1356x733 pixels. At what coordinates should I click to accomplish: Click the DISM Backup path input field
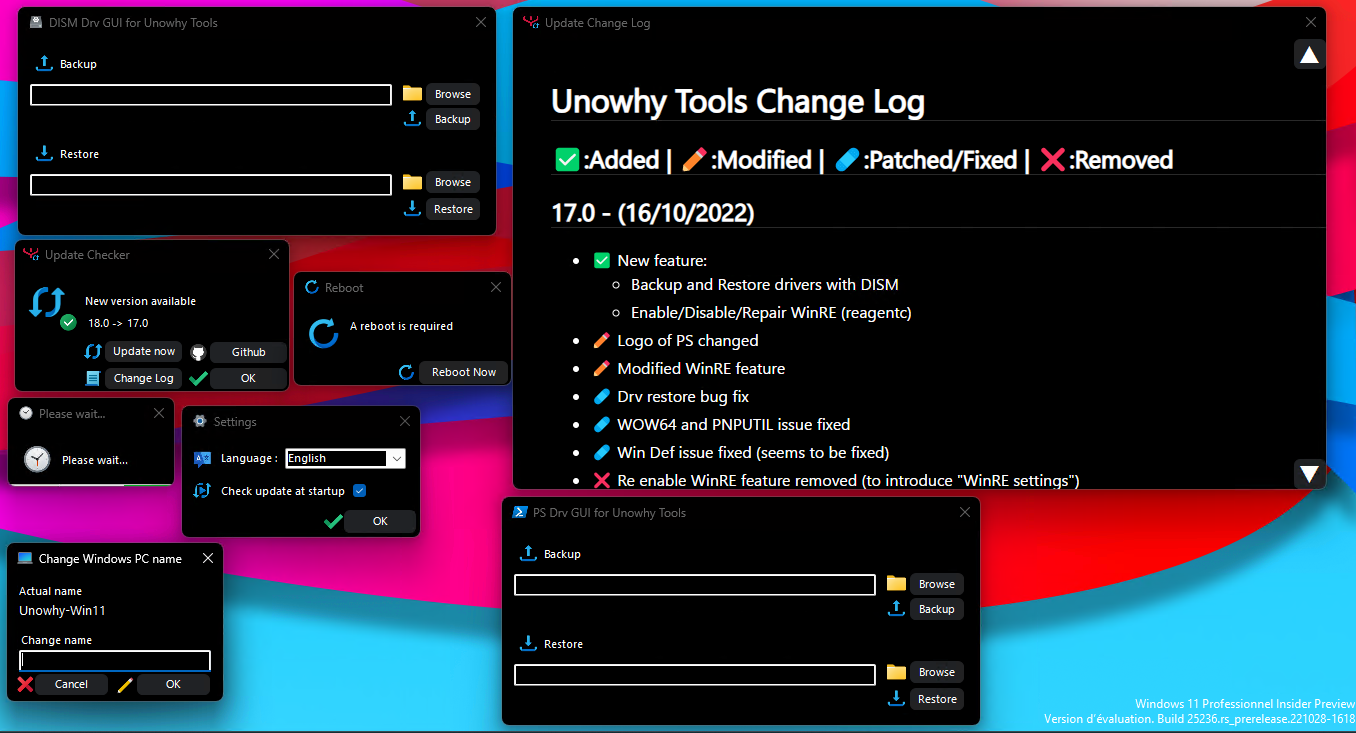(x=211, y=95)
